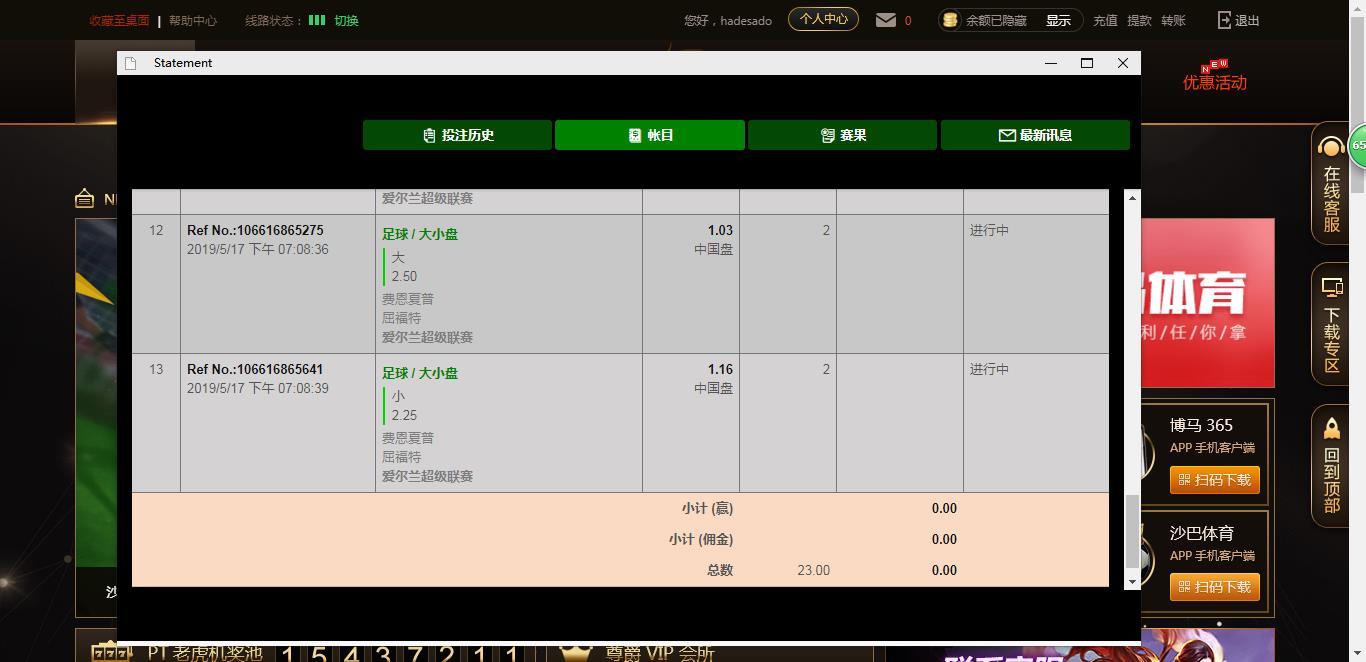Show the hidden balance with 显示 toggle

(1058, 20)
